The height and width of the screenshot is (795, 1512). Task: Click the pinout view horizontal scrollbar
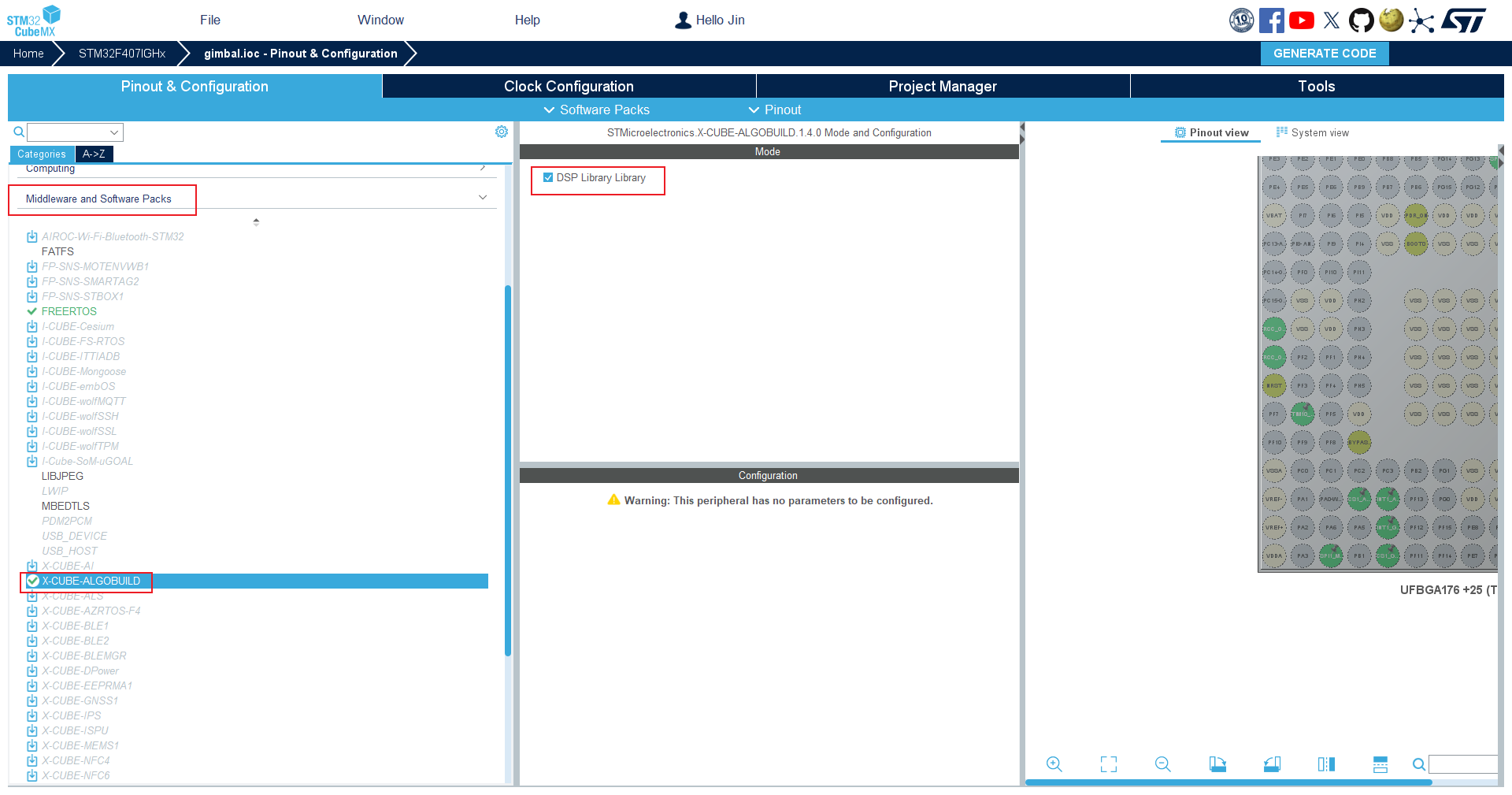[x=1228, y=782]
